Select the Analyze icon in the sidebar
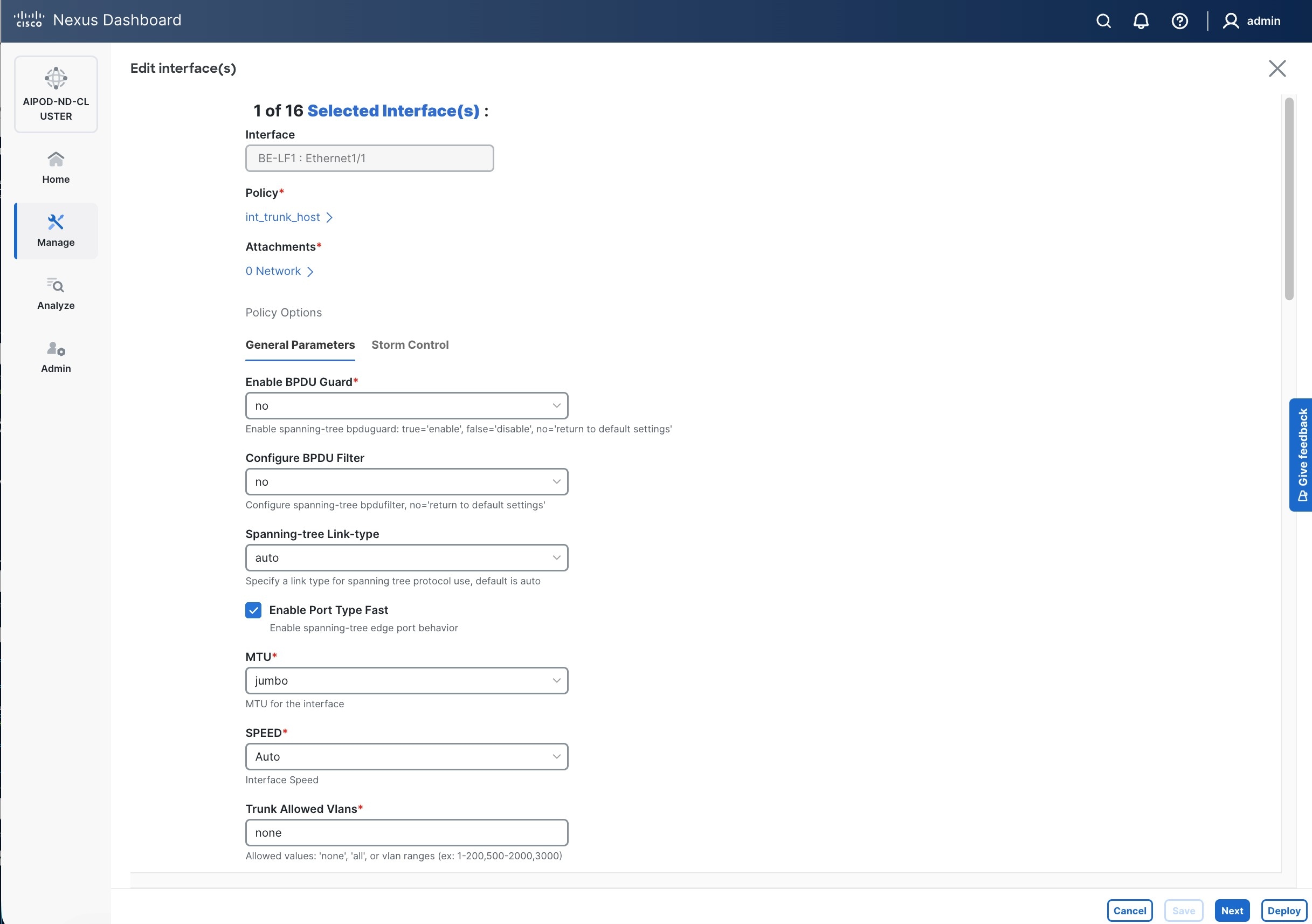The image size is (1312, 924). (x=55, y=293)
